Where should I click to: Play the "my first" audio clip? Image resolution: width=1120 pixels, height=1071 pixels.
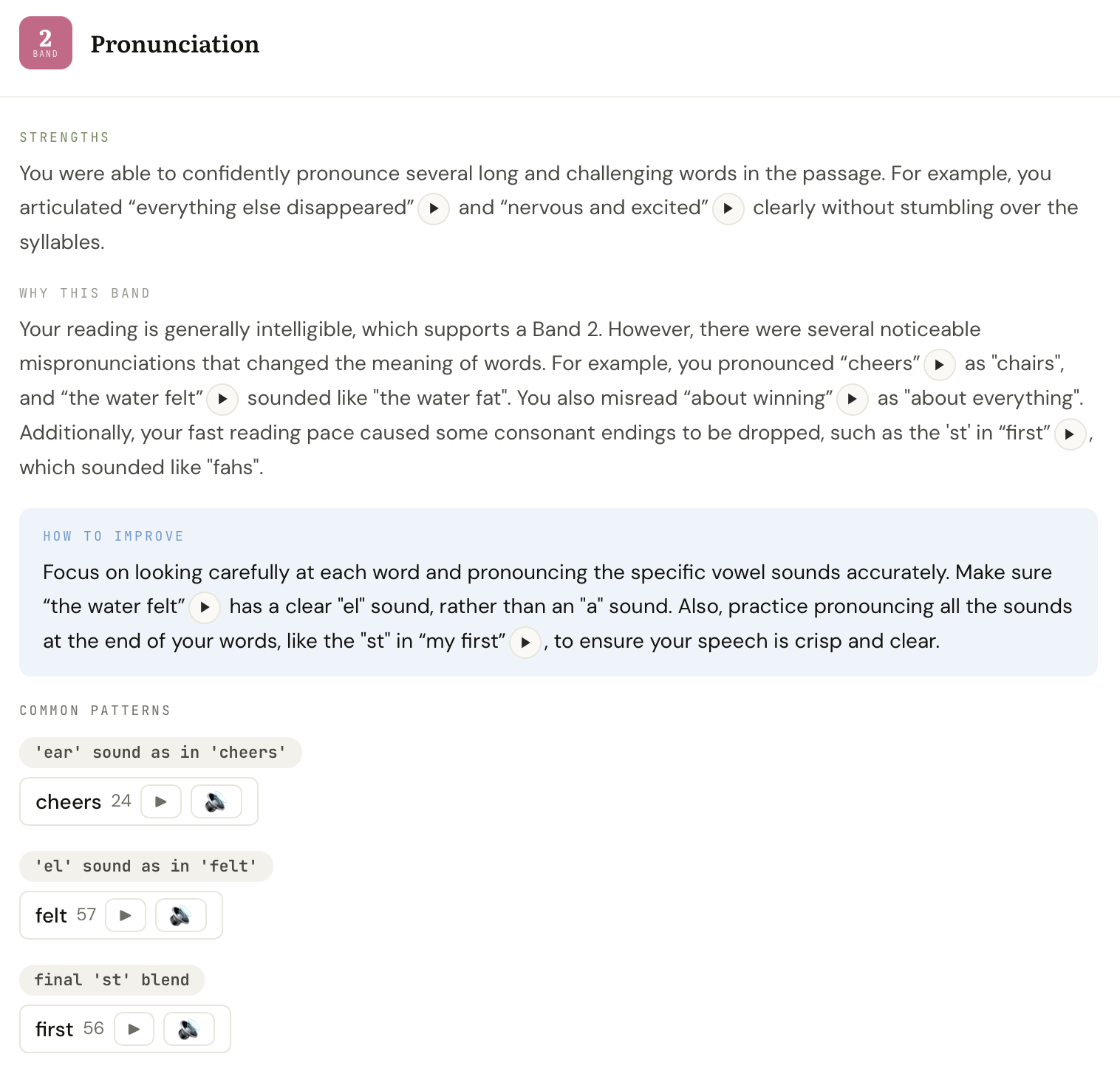525,642
